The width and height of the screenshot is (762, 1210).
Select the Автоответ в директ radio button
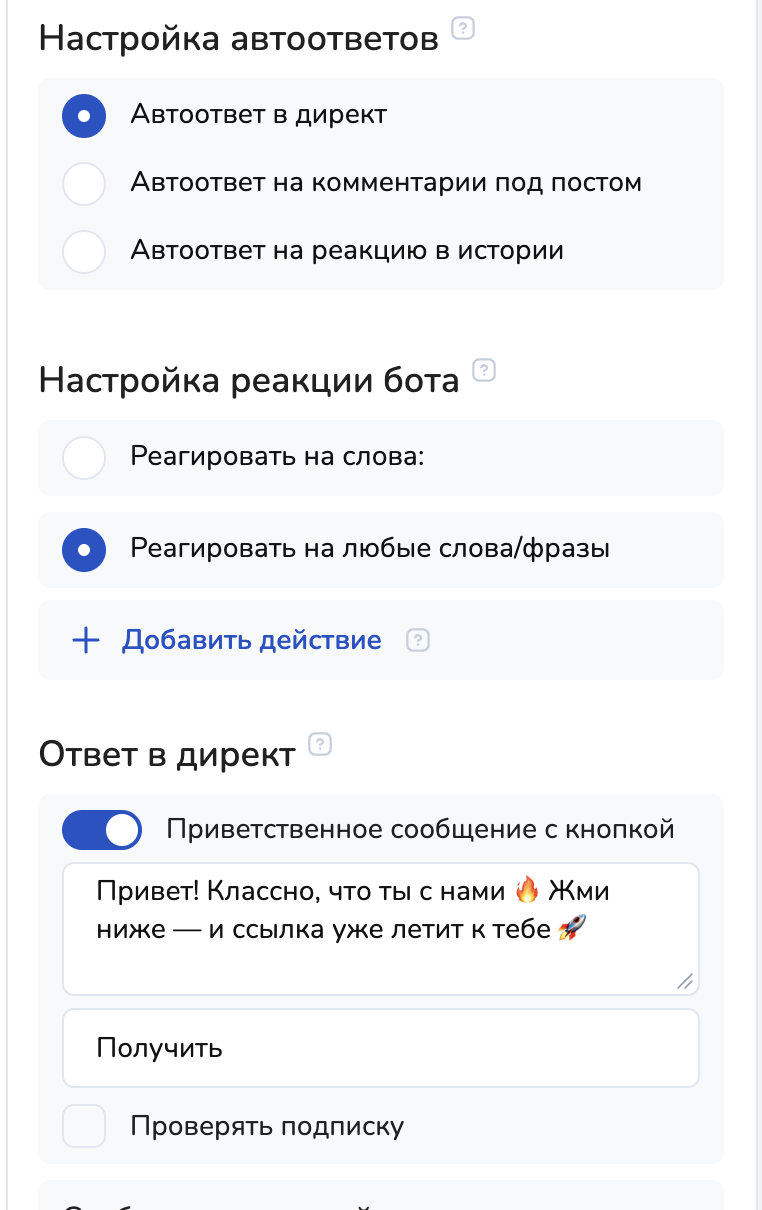tap(84, 115)
